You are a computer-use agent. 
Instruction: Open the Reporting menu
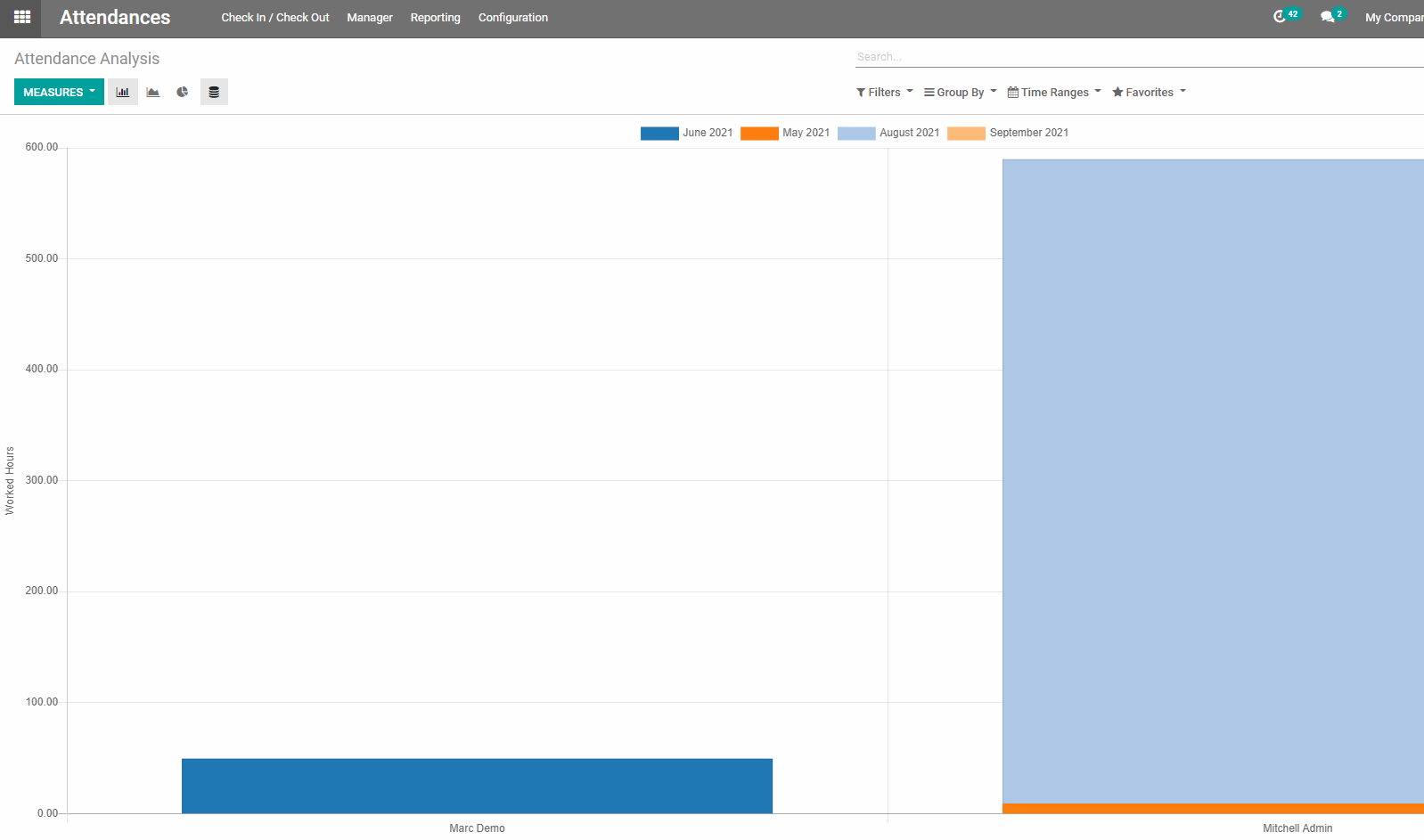(436, 18)
